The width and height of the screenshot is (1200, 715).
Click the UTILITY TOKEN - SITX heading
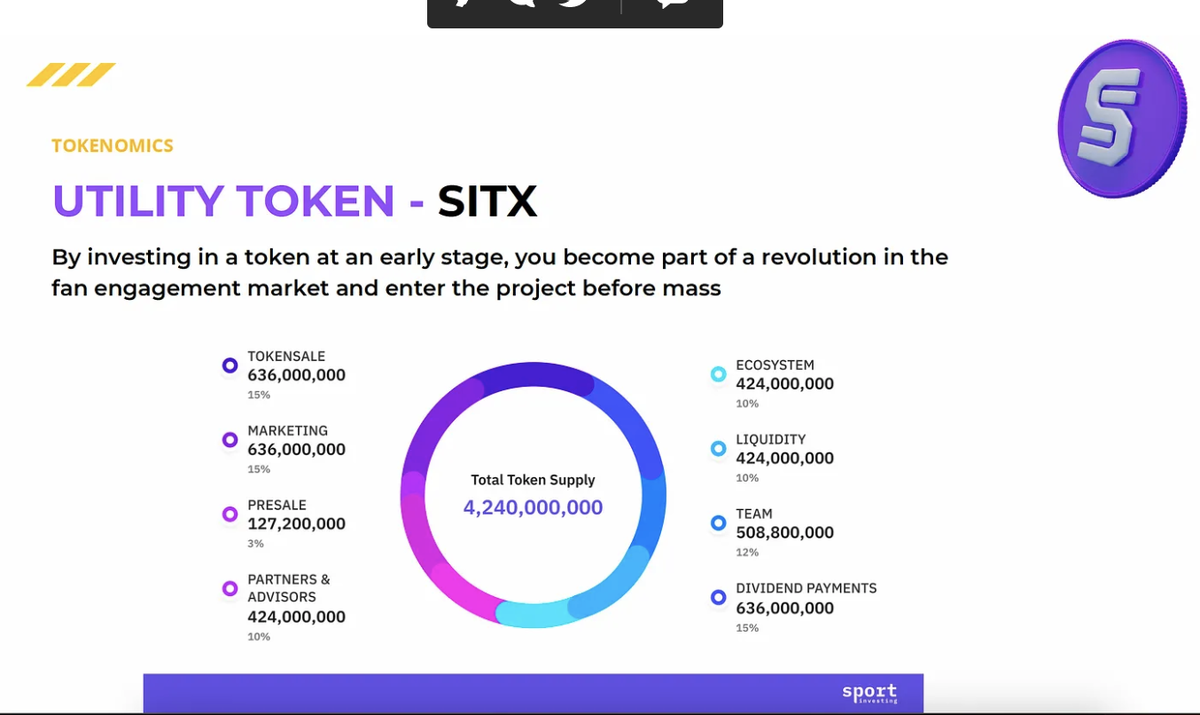[x=295, y=201]
